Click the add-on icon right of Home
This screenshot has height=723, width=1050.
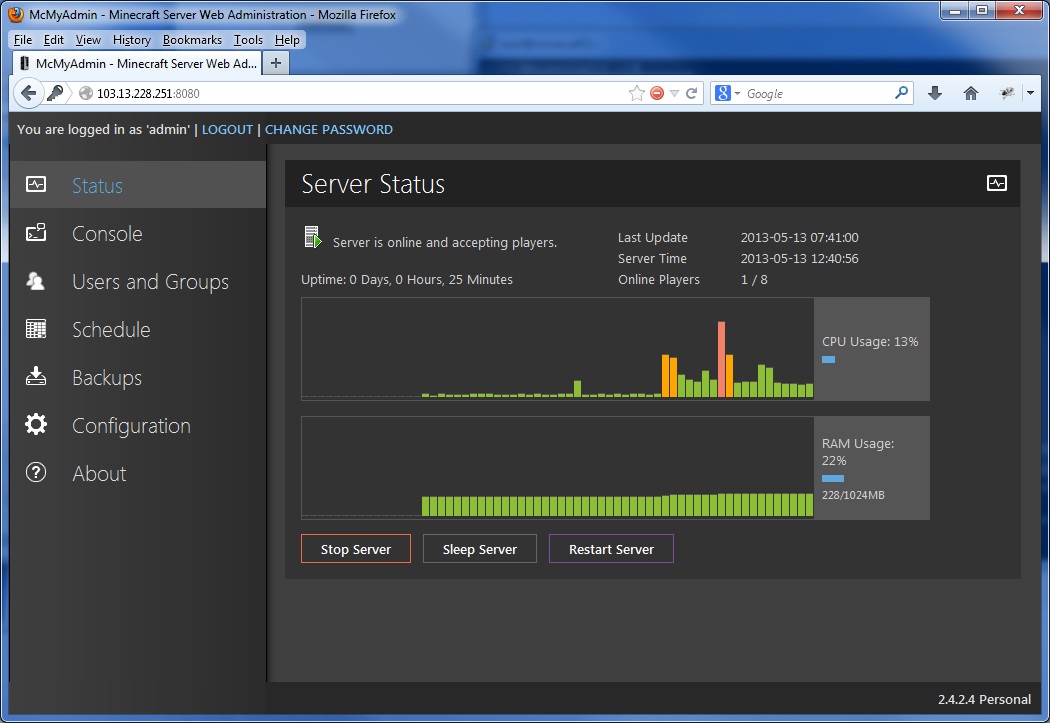[1007, 93]
